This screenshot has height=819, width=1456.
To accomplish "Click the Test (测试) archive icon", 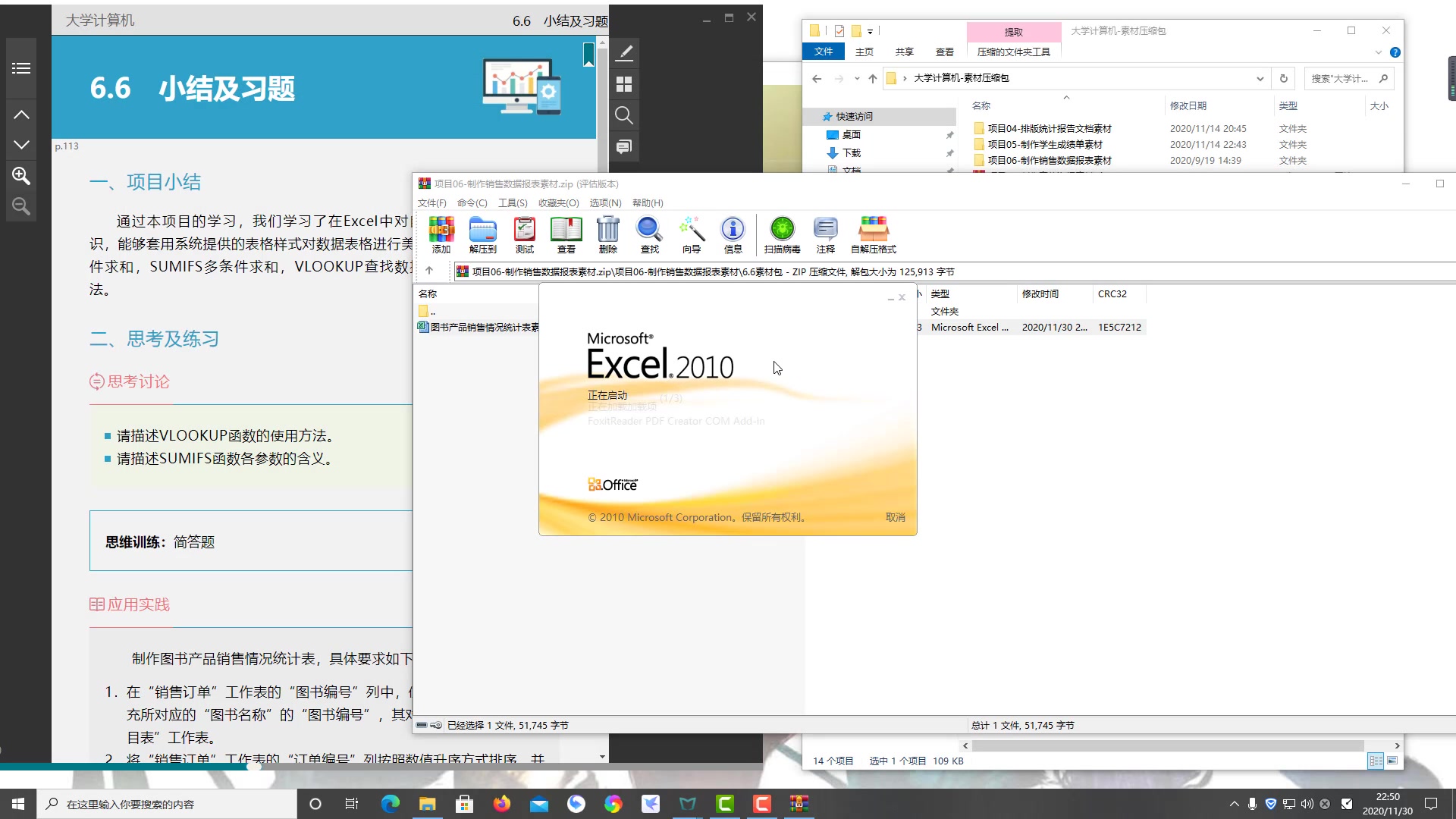I will (x=524, y=234).
